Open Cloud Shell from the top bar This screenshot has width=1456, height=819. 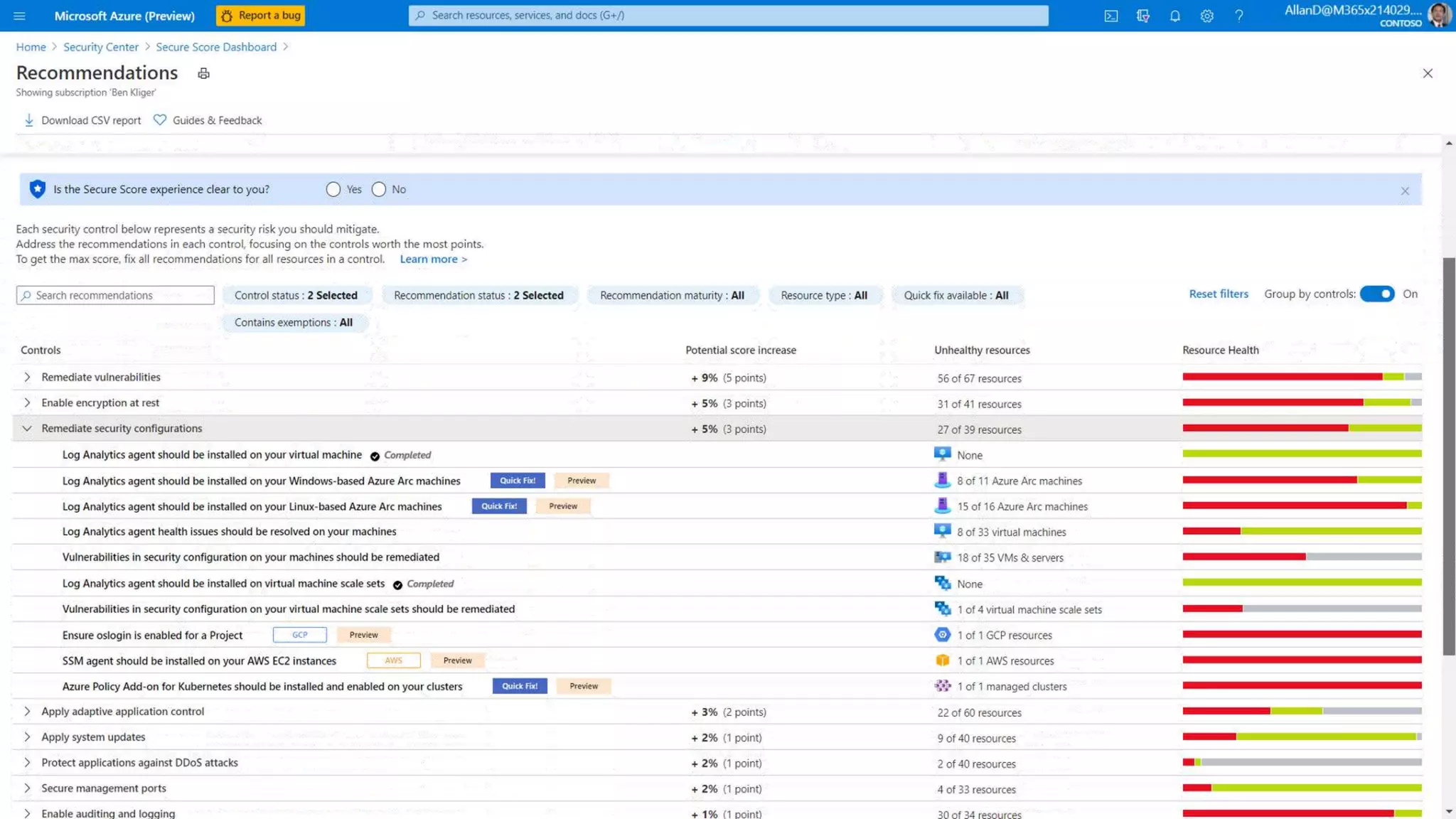coord(1110,16)
